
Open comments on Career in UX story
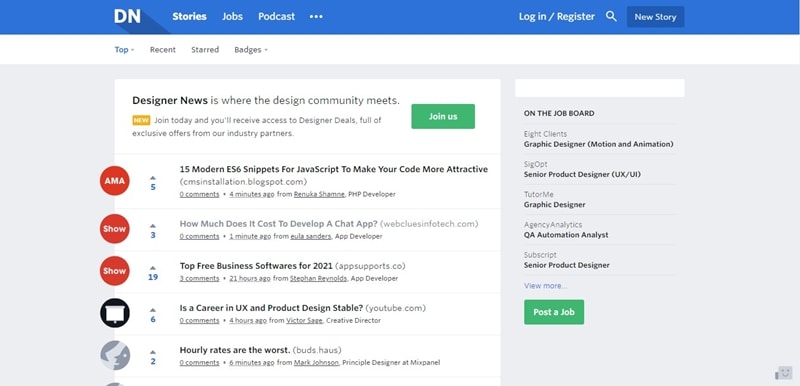(199, 321)
